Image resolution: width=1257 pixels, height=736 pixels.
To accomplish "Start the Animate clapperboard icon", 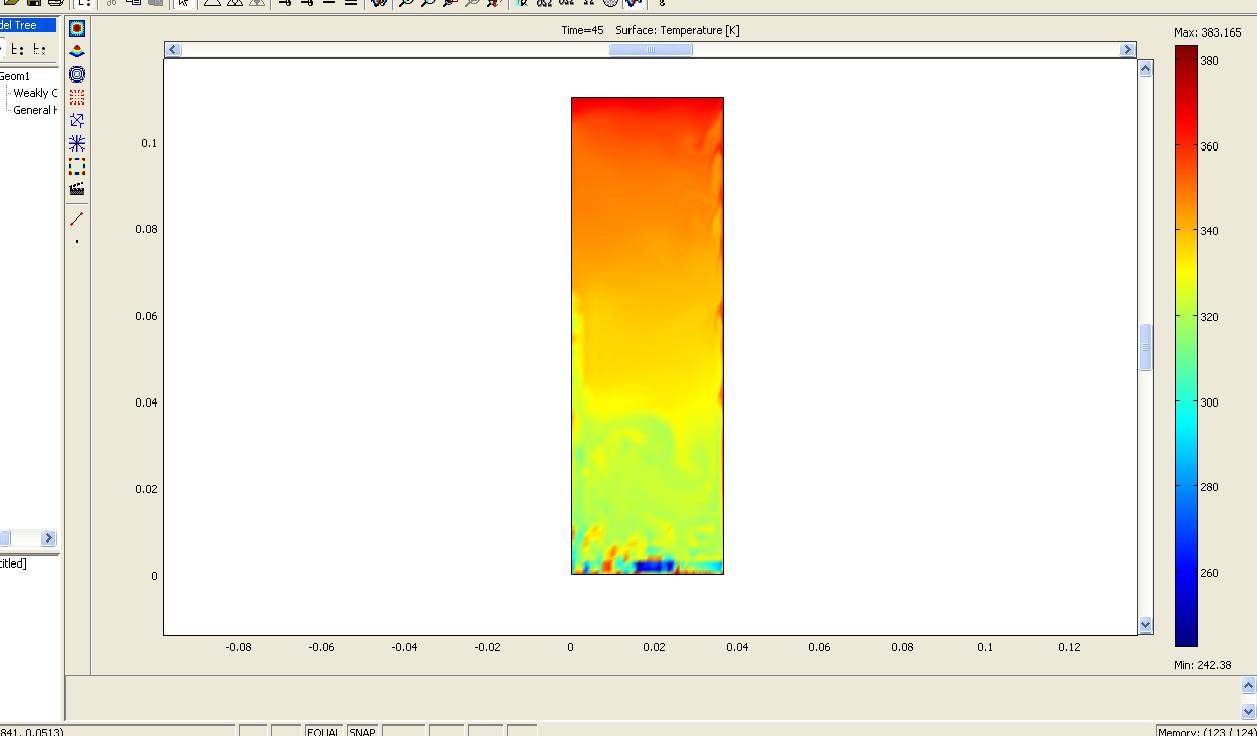I will pos(77,189).
